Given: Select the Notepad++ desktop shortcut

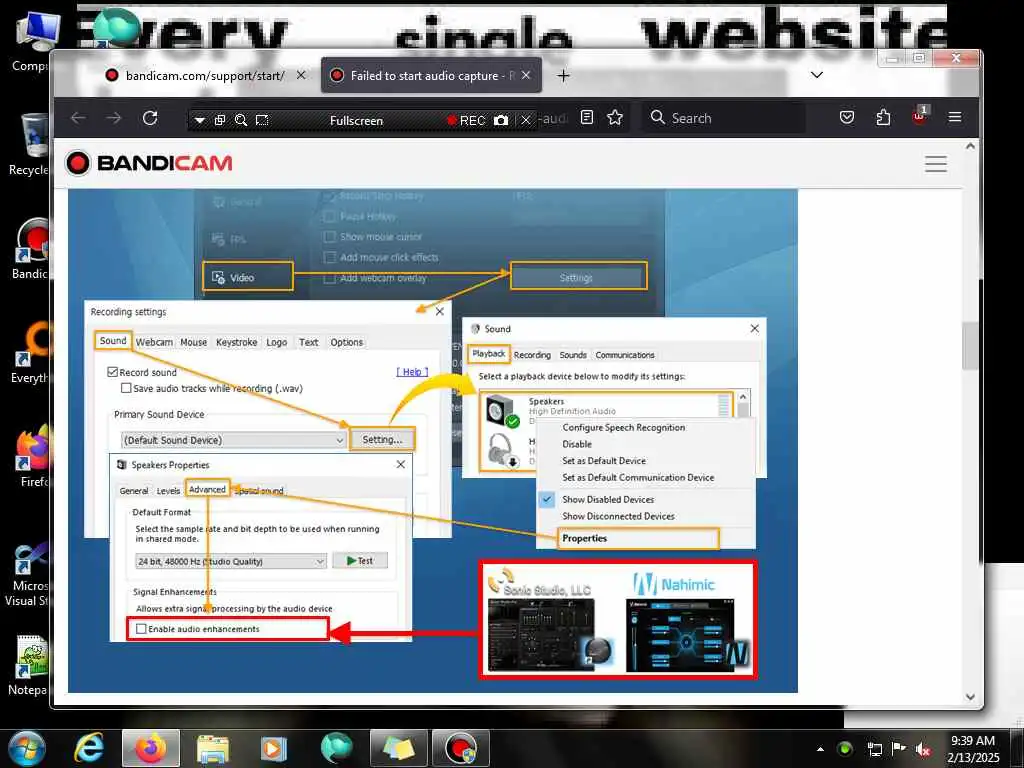Looking at the screenshot, I should 27,665.
